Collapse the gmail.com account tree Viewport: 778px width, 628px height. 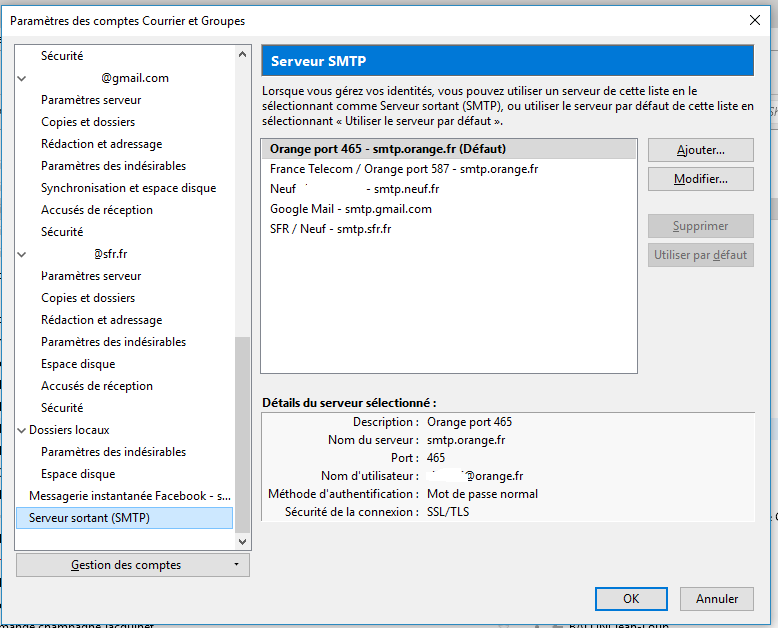click(23, 78)
